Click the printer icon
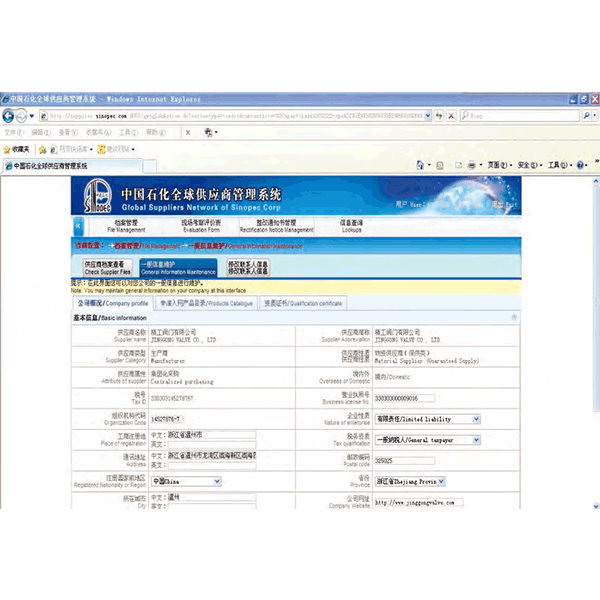This screenshot has width=600, height=600. 472,165
